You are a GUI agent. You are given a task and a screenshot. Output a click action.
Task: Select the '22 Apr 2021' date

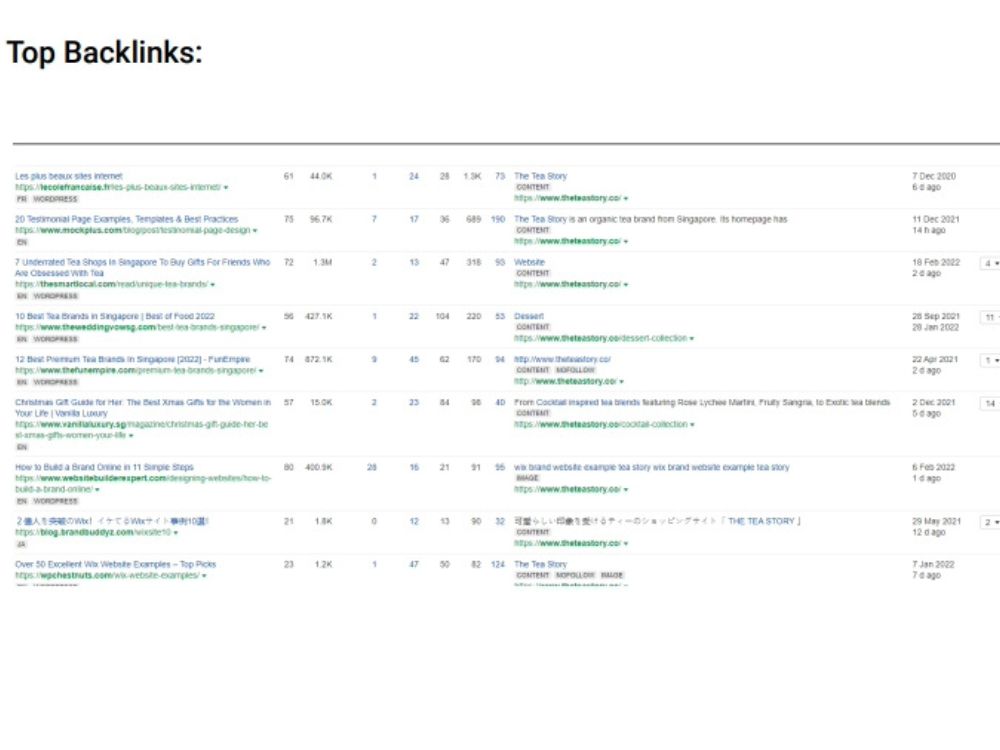pyautogui.click(x=934, y=359)
